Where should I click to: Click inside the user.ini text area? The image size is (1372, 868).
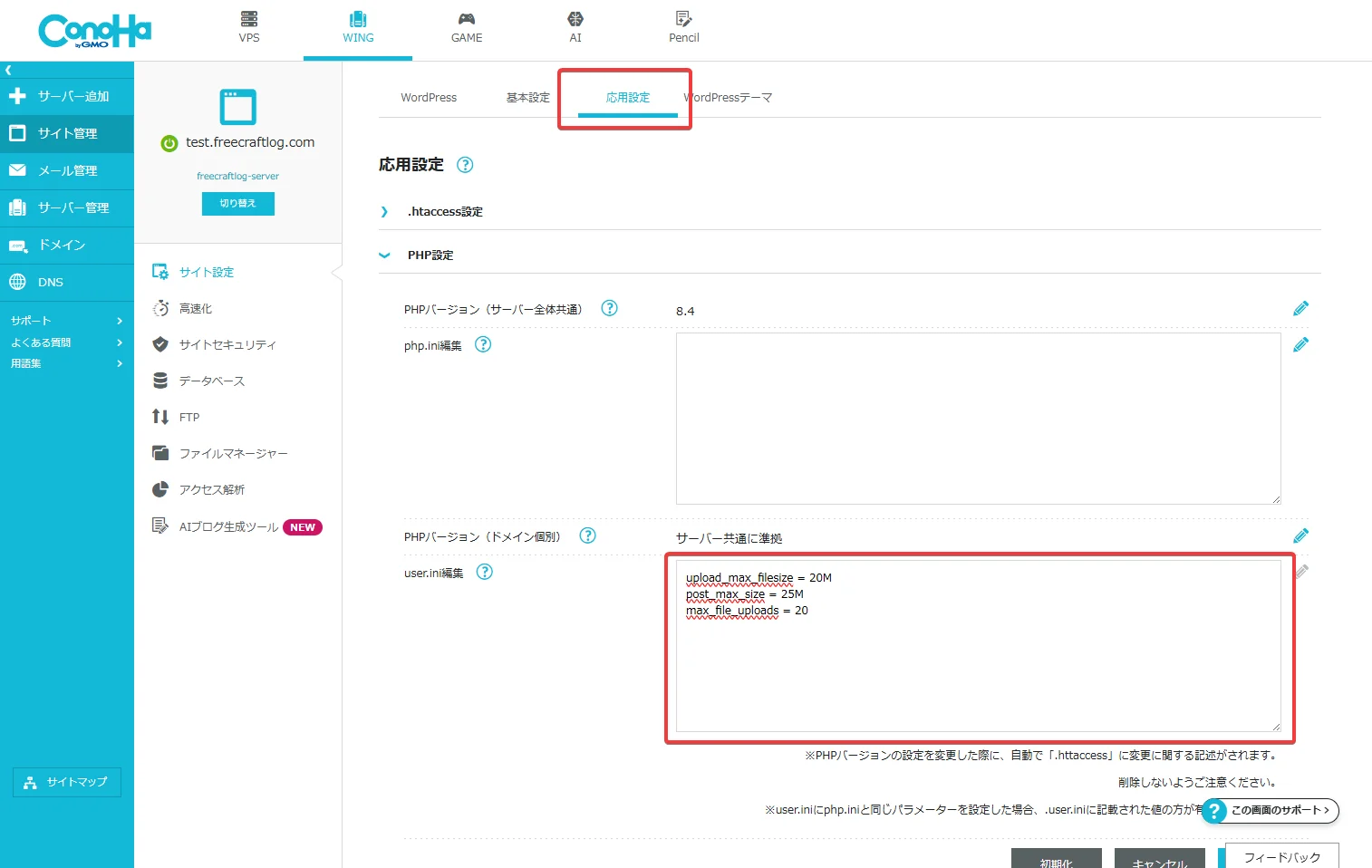(978, 646)
